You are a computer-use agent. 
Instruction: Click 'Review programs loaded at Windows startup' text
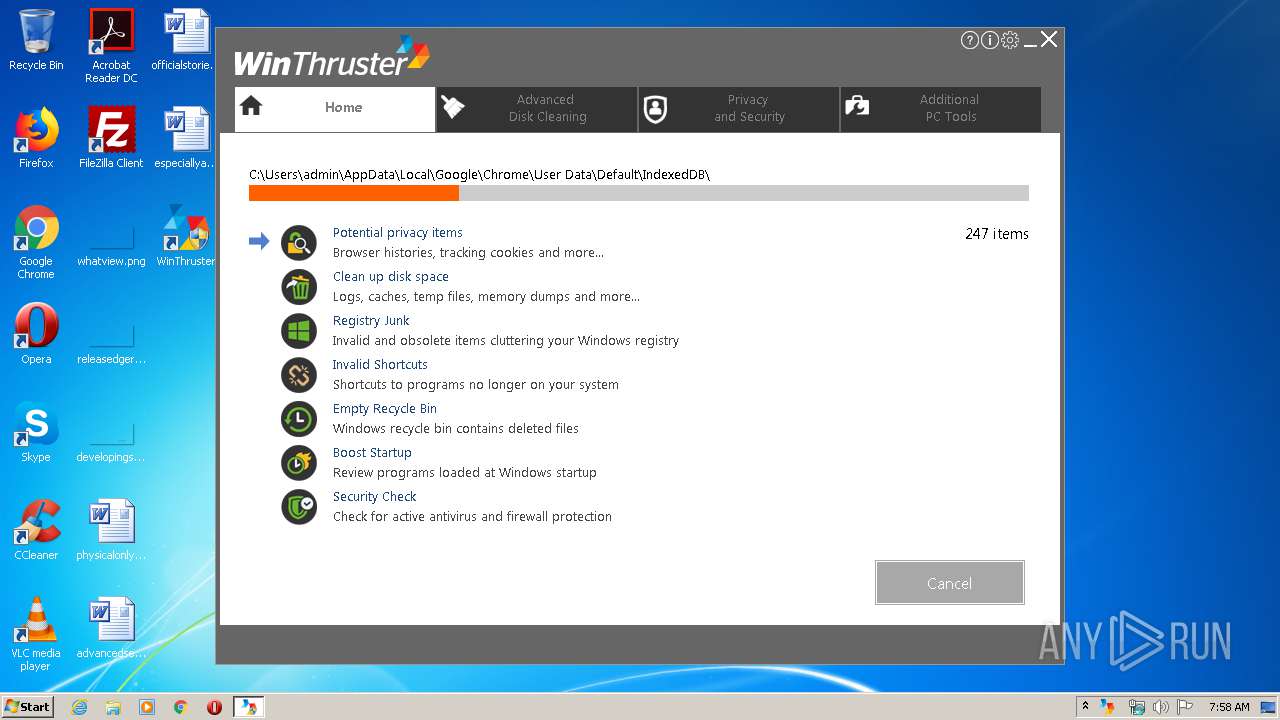[x=465, y=473]
